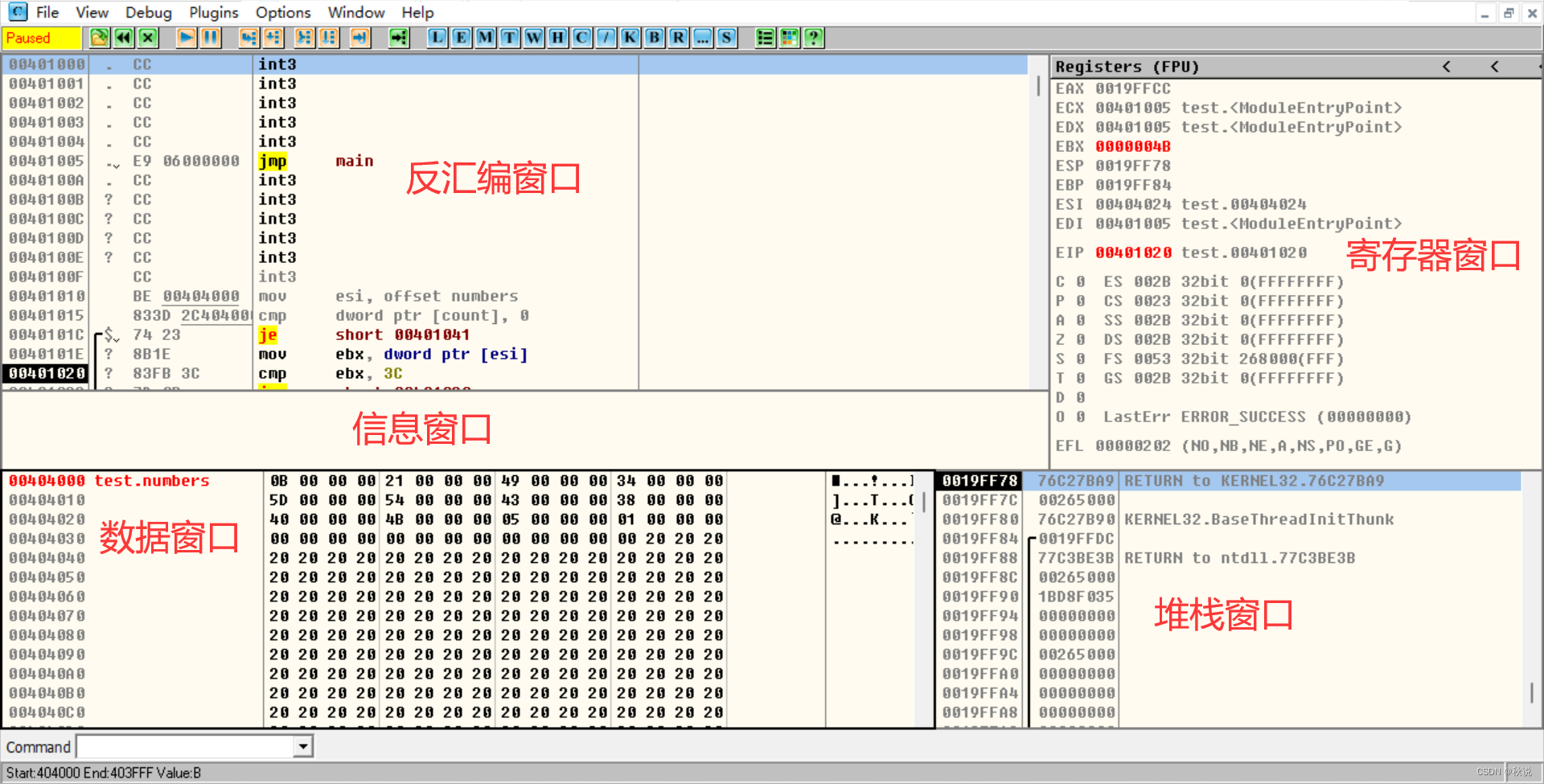
Task: Select the EAX register value 0019FFCC
Action: pos(1133,88)
